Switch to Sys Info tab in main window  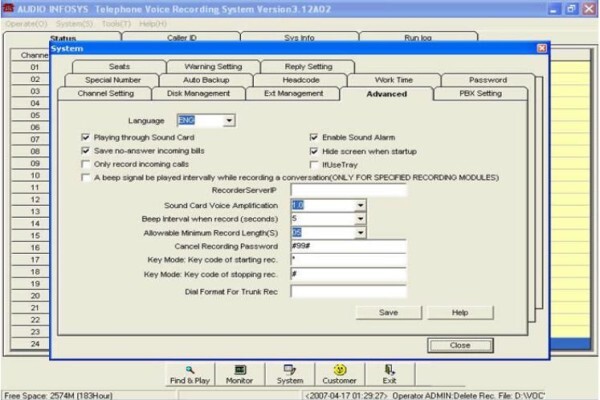299,38
